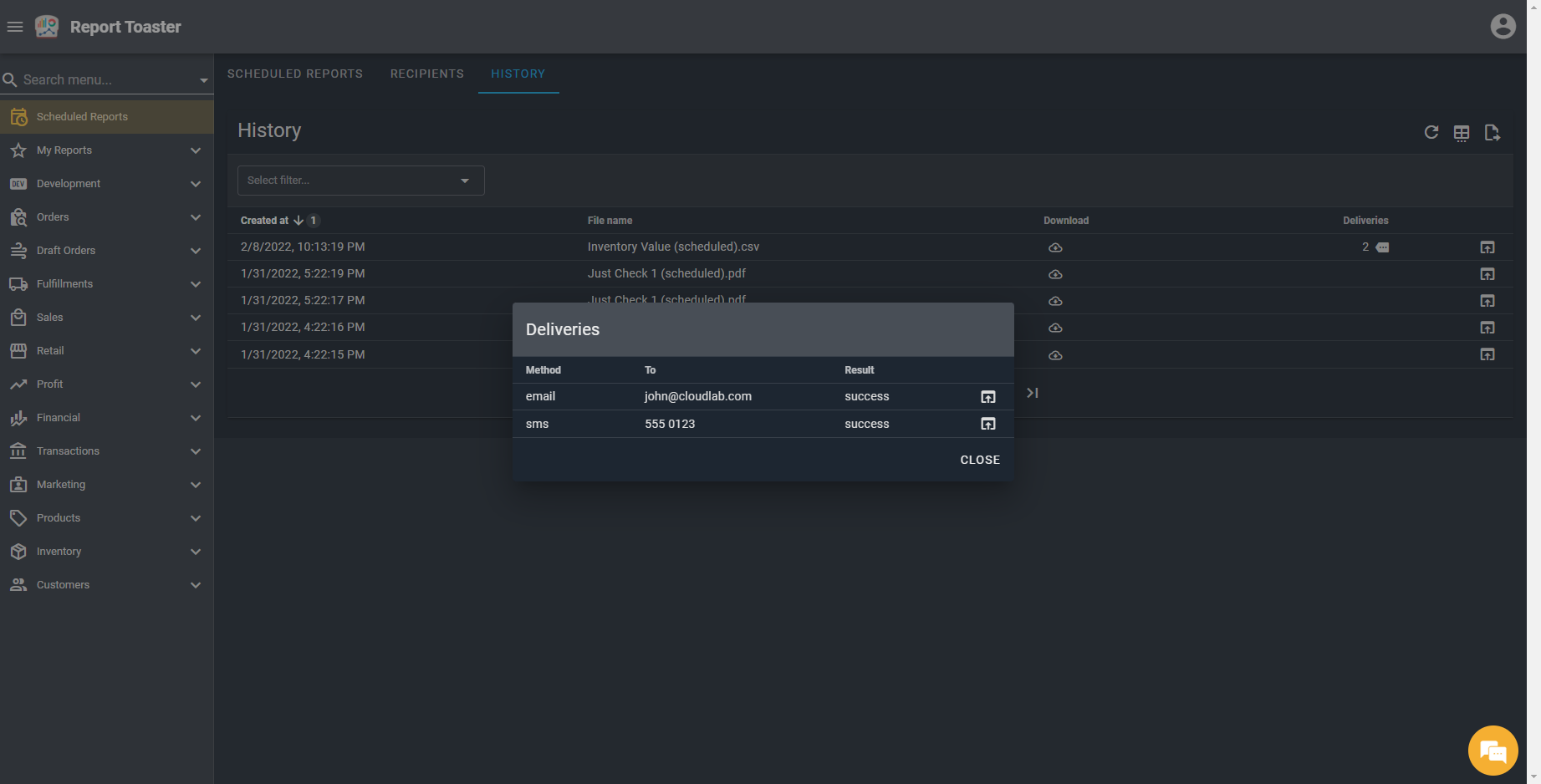This screenshot has height=784, width=1541.
Task: Go to last page of history
Action: [1033, 393]
